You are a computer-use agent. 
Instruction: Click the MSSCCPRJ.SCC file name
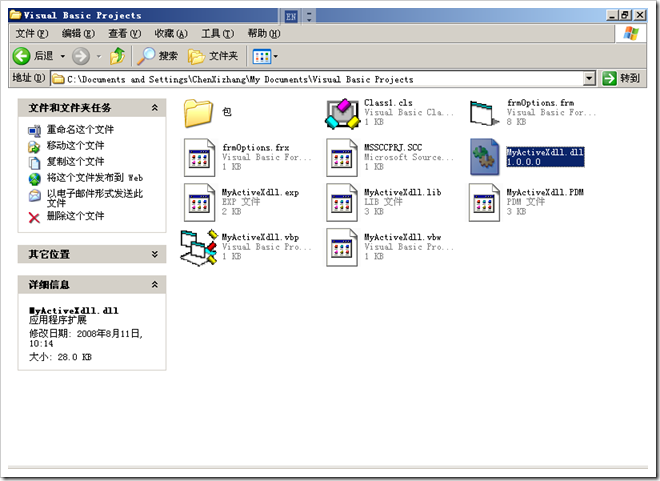(393, 147)
